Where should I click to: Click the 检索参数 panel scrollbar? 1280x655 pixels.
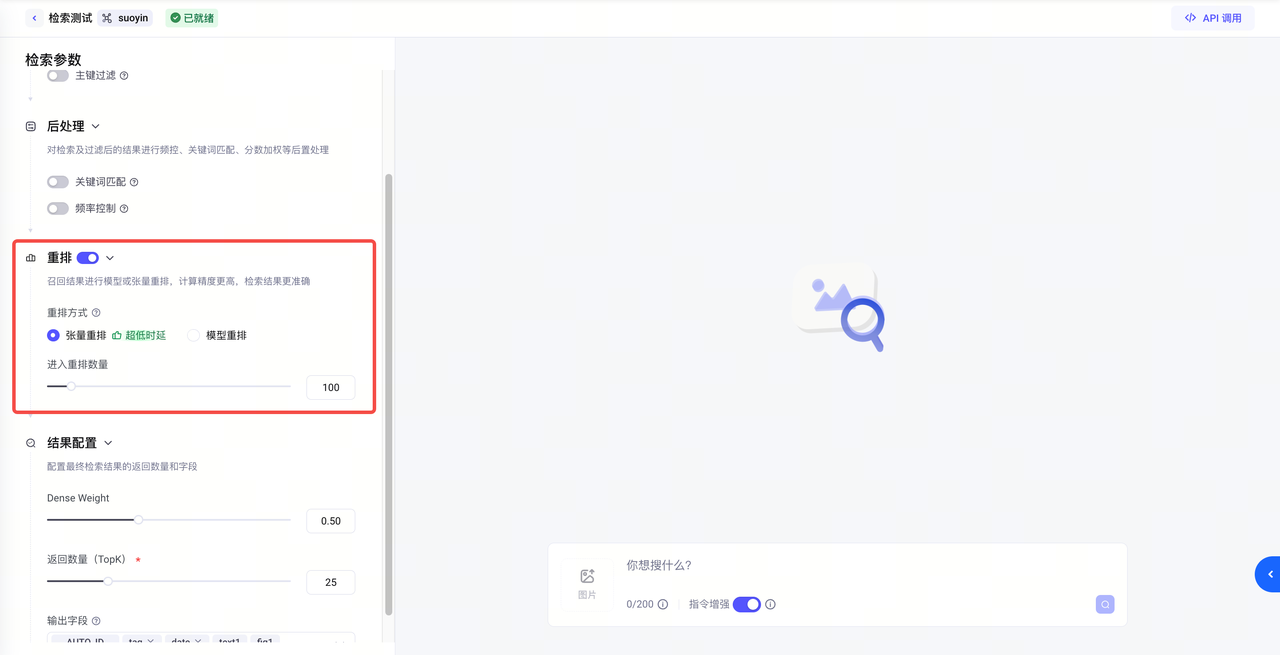(x=389, y=395)
